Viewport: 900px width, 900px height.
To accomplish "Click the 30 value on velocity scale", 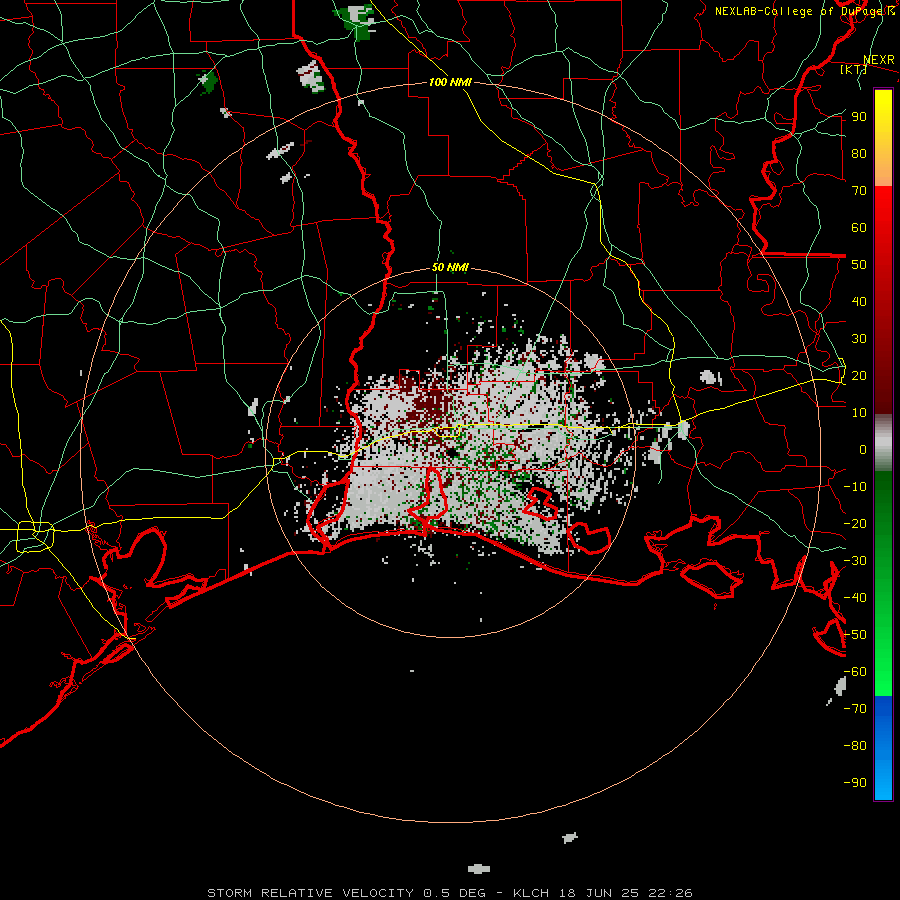I will 859,339.
